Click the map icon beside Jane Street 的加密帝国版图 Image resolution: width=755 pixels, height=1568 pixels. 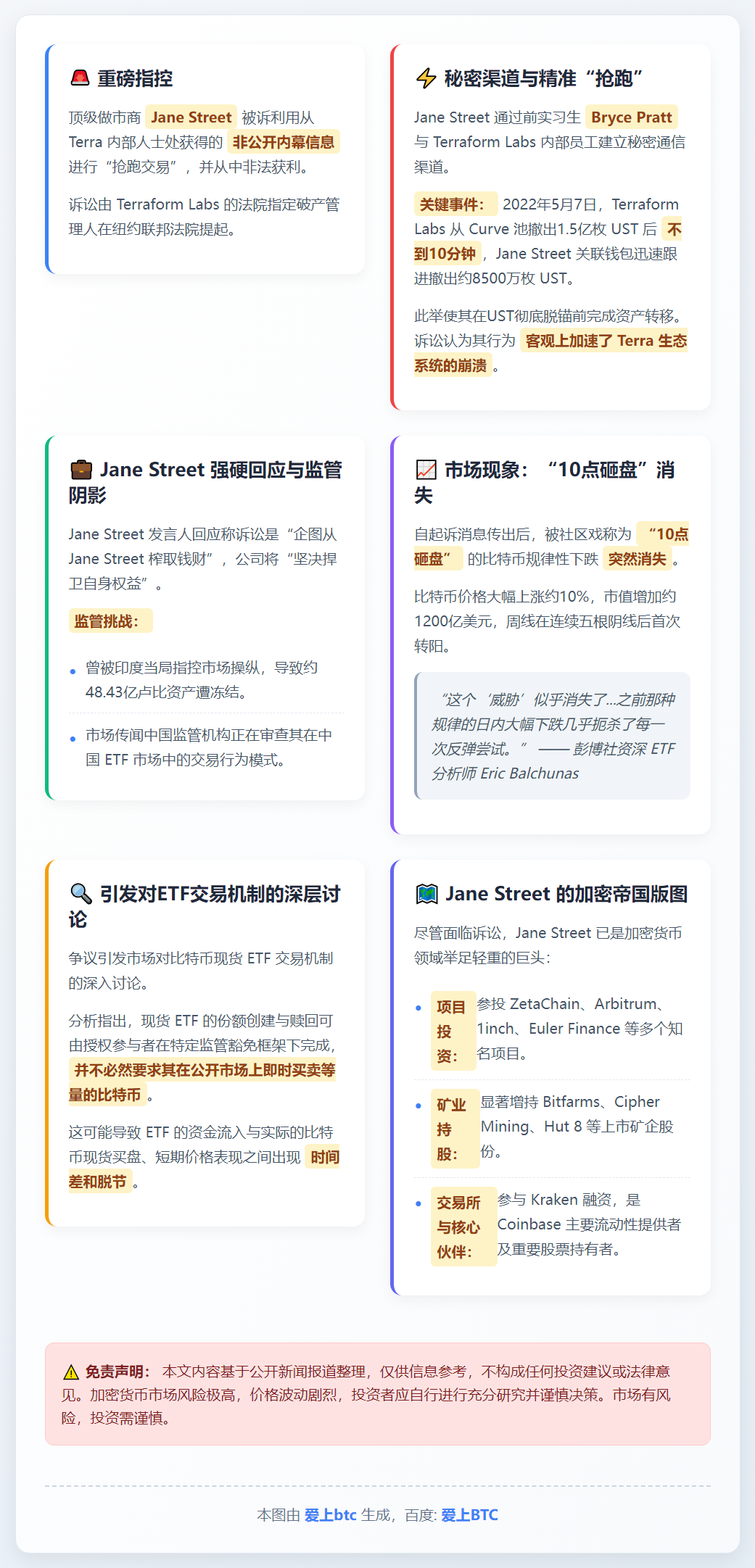pos(426,894)
